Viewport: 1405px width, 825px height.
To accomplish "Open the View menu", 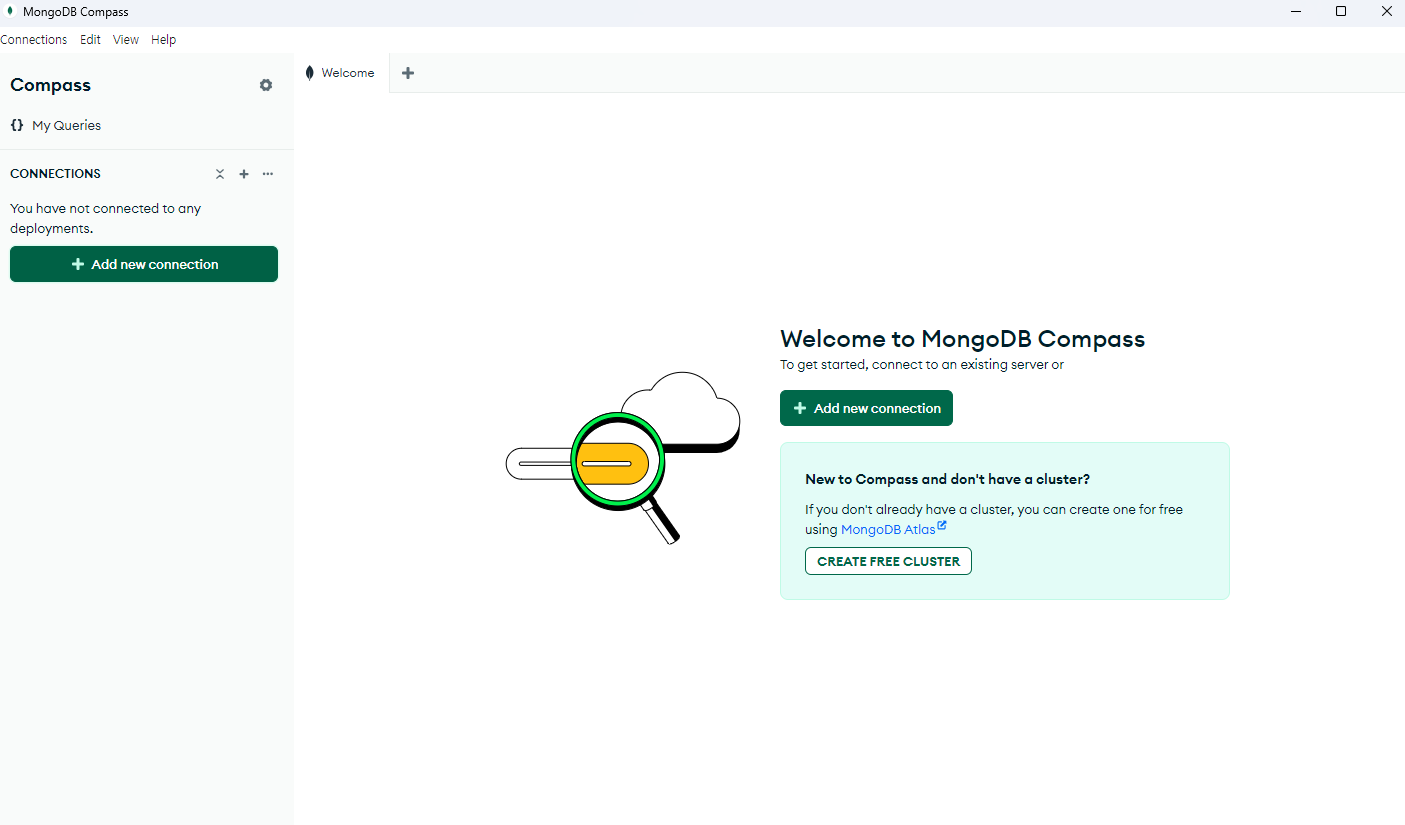I will tap(126, 40).
